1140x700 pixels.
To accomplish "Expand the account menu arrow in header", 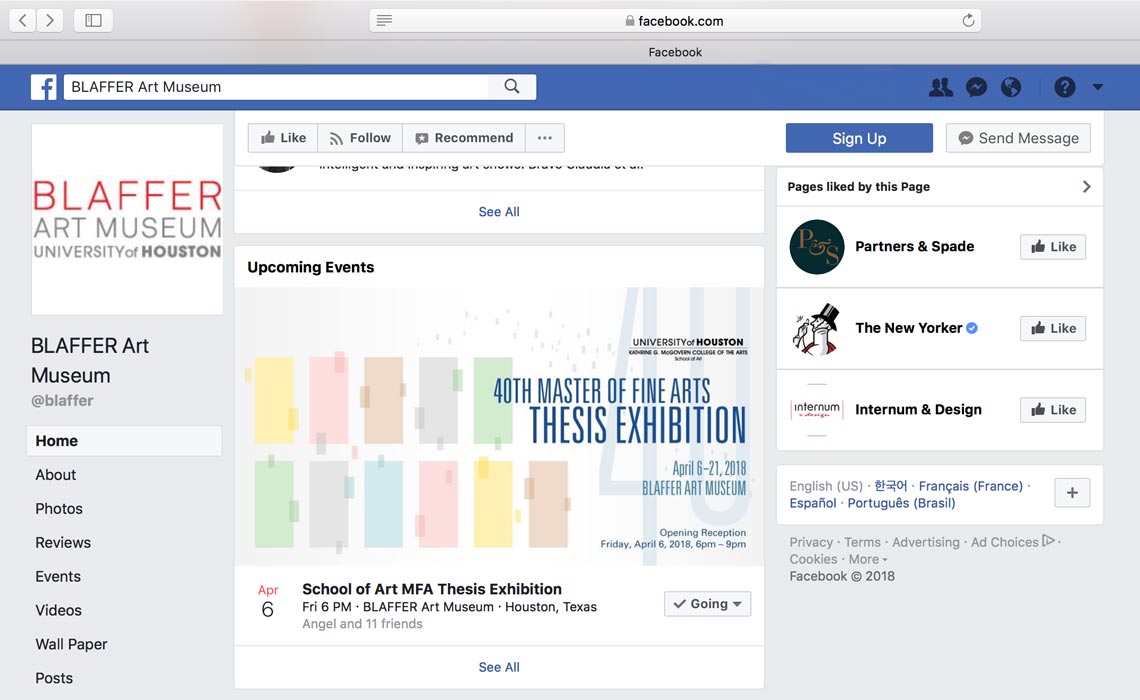I will pyautogui.click(x=1098, y=87).
